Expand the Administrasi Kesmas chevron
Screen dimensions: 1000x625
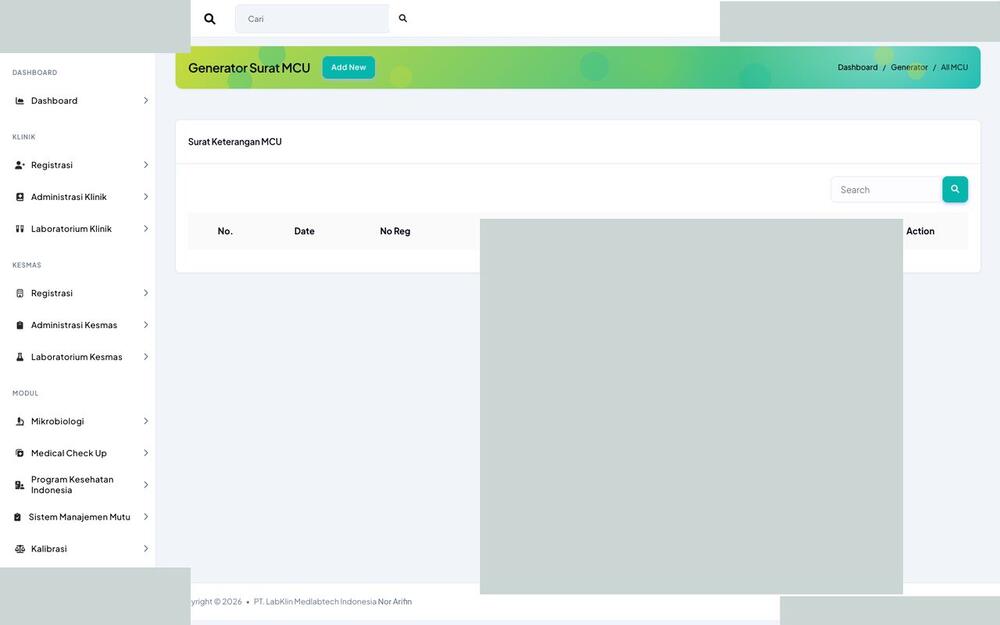[x=145, y=325]
